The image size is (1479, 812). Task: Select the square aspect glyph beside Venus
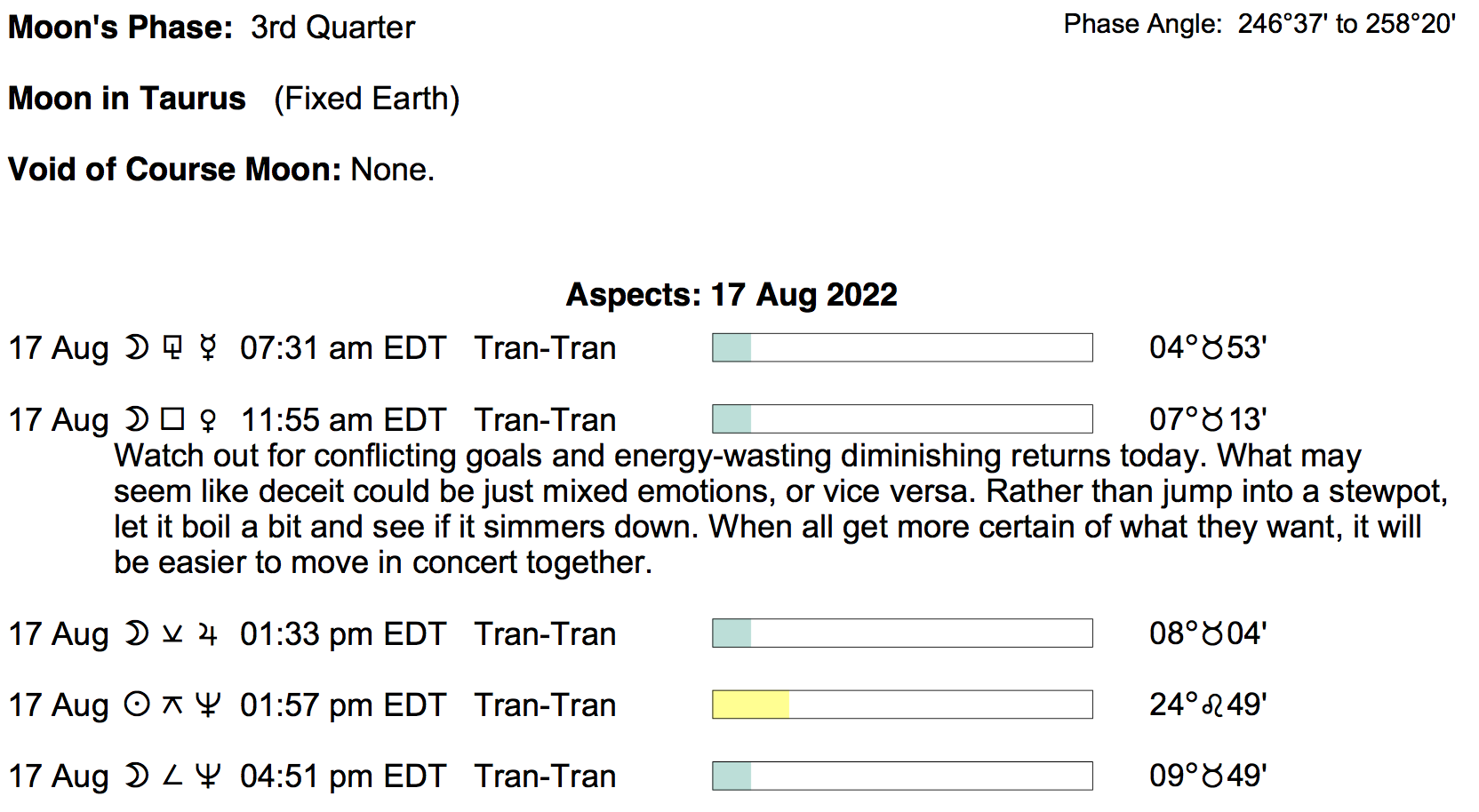pos(172,418)
